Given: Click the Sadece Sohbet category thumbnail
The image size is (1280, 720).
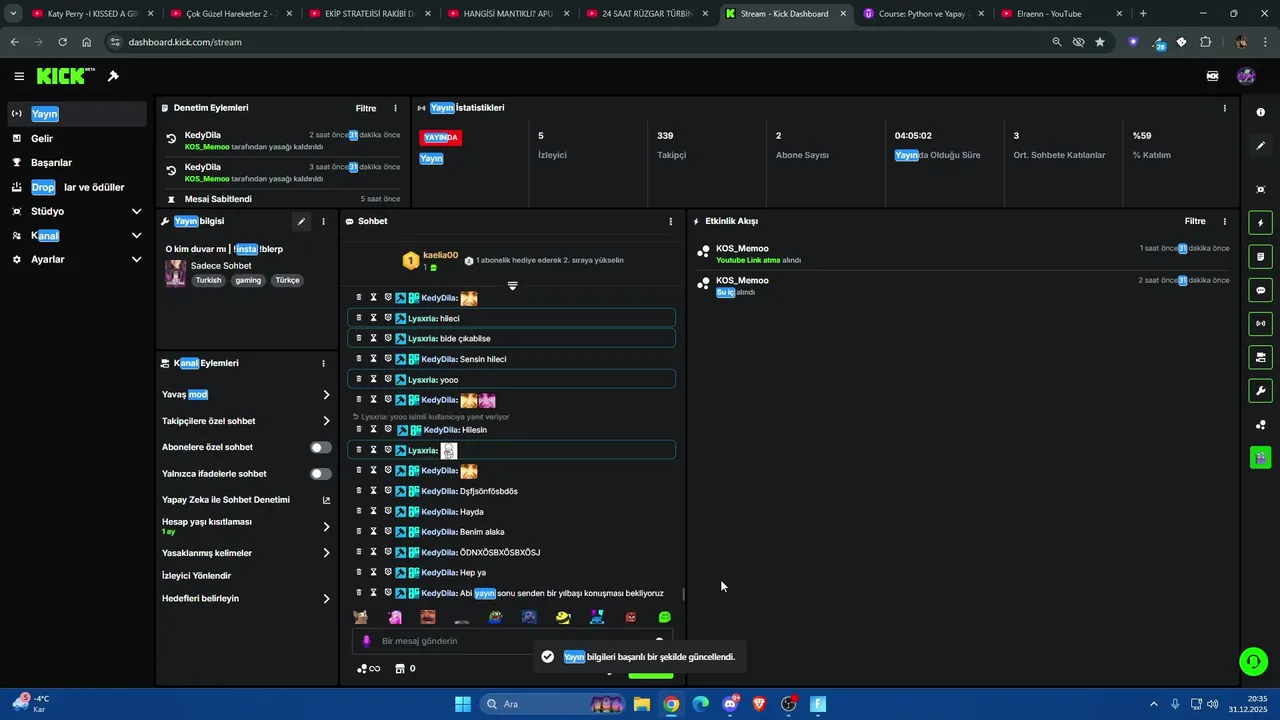Looking at the screenshot, I should tap(176, 273).
